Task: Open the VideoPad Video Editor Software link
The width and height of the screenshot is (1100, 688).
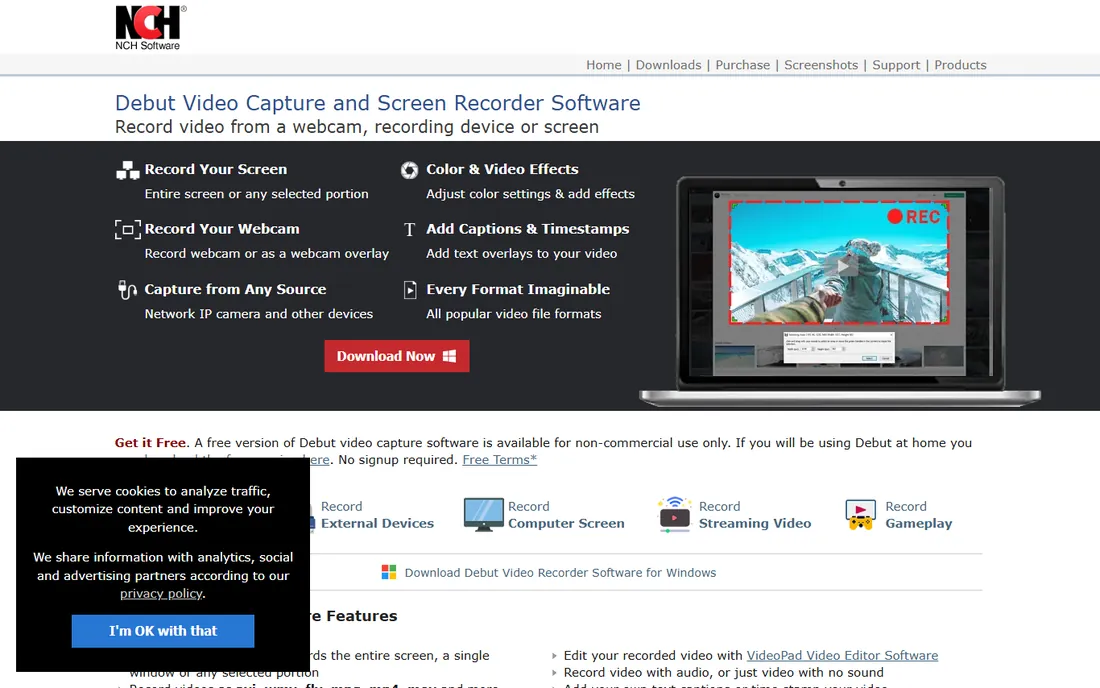Action: point(842,655)
